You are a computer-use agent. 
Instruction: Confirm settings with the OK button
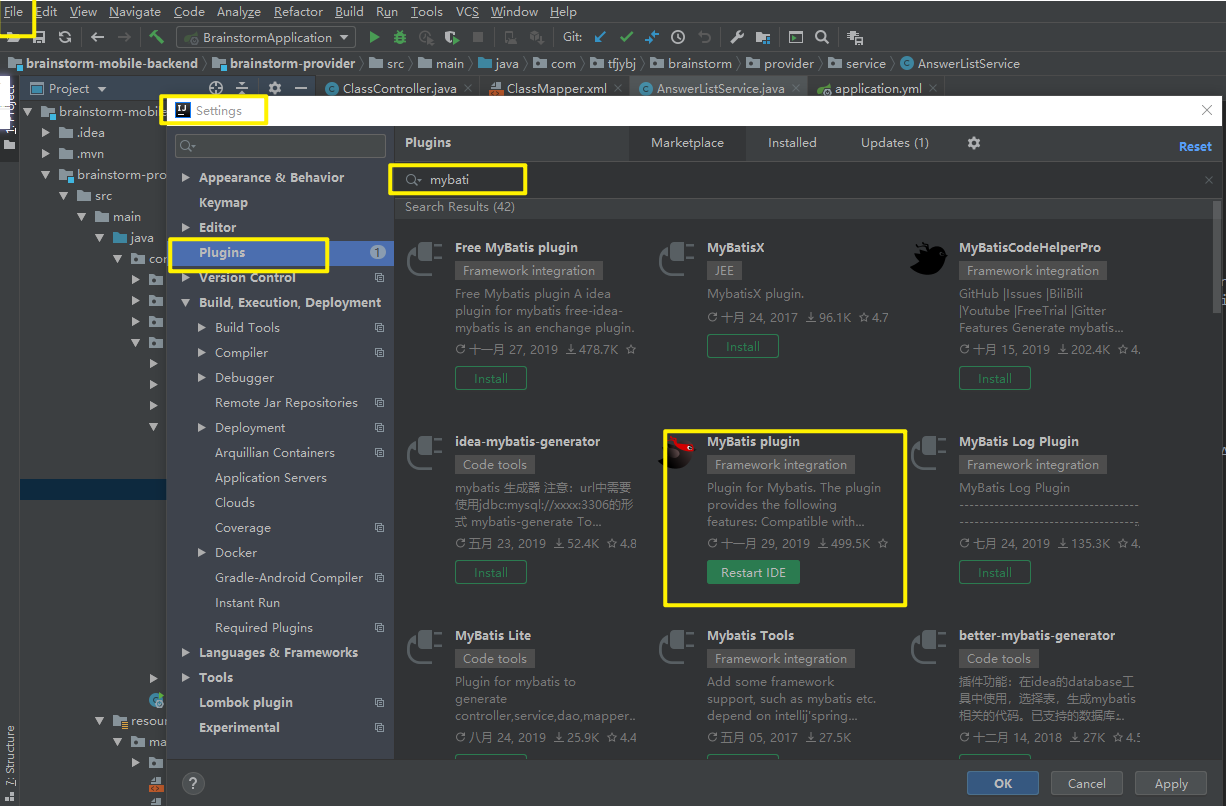[x=1003, y=783]
